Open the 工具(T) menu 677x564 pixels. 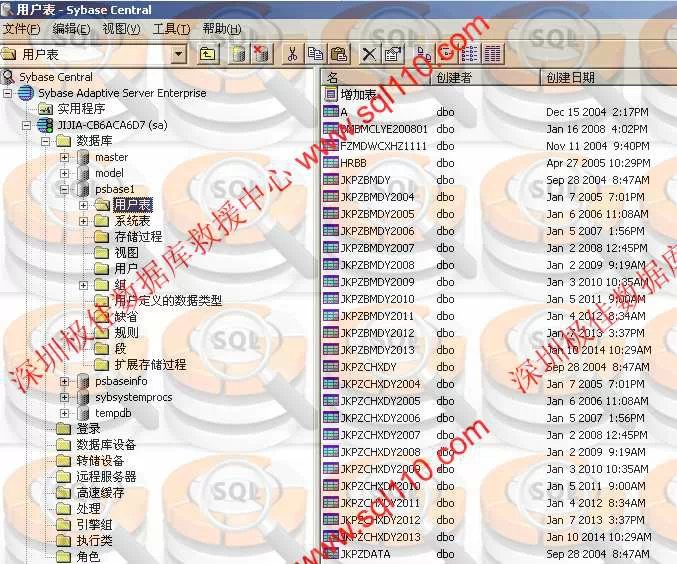click(x=171, y=29)
